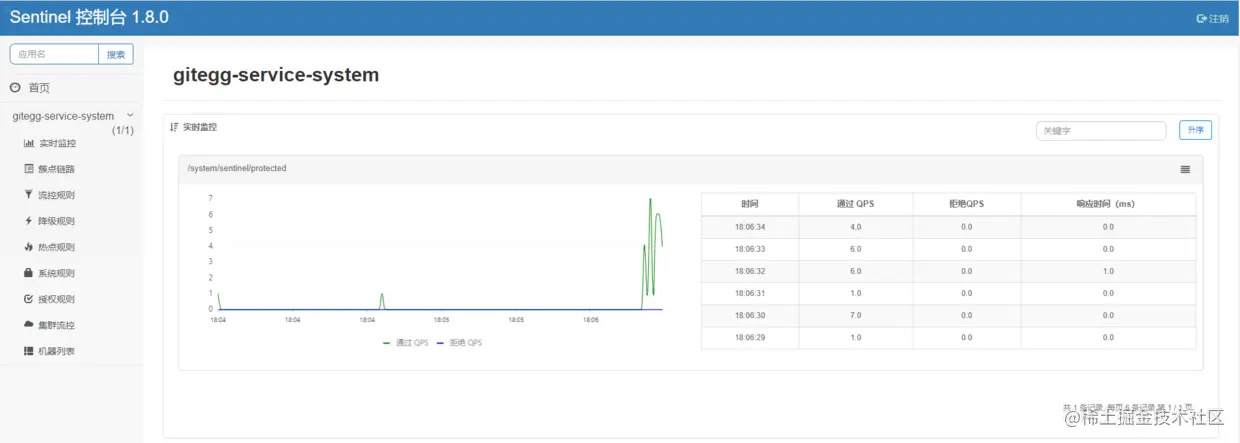Viewport: 1240px width, 443px height.
Task: Click the server icon for 机器列表
Action: click(28, 351)
